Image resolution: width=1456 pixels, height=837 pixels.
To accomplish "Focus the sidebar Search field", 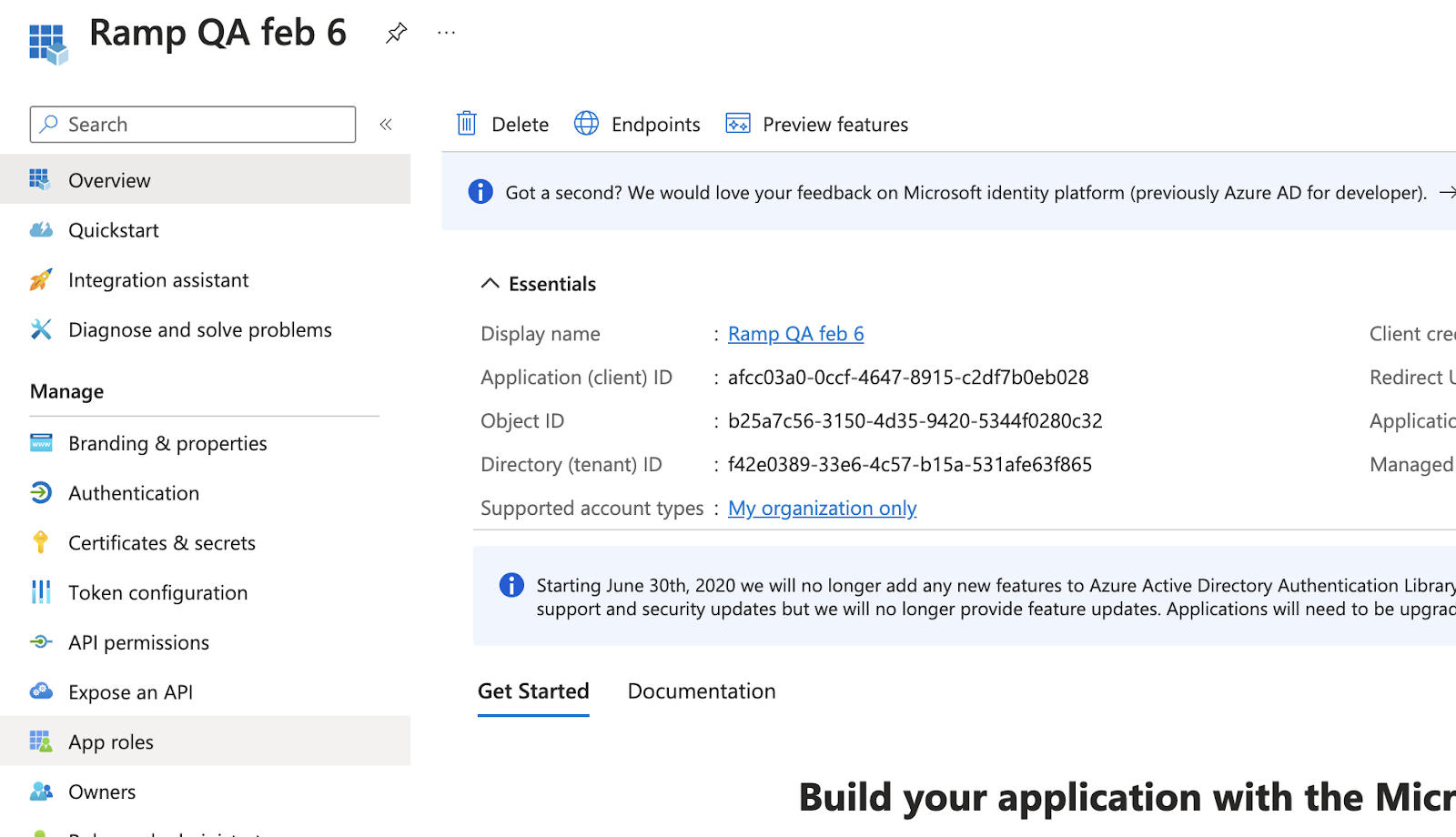I will [x=193, y=125].
